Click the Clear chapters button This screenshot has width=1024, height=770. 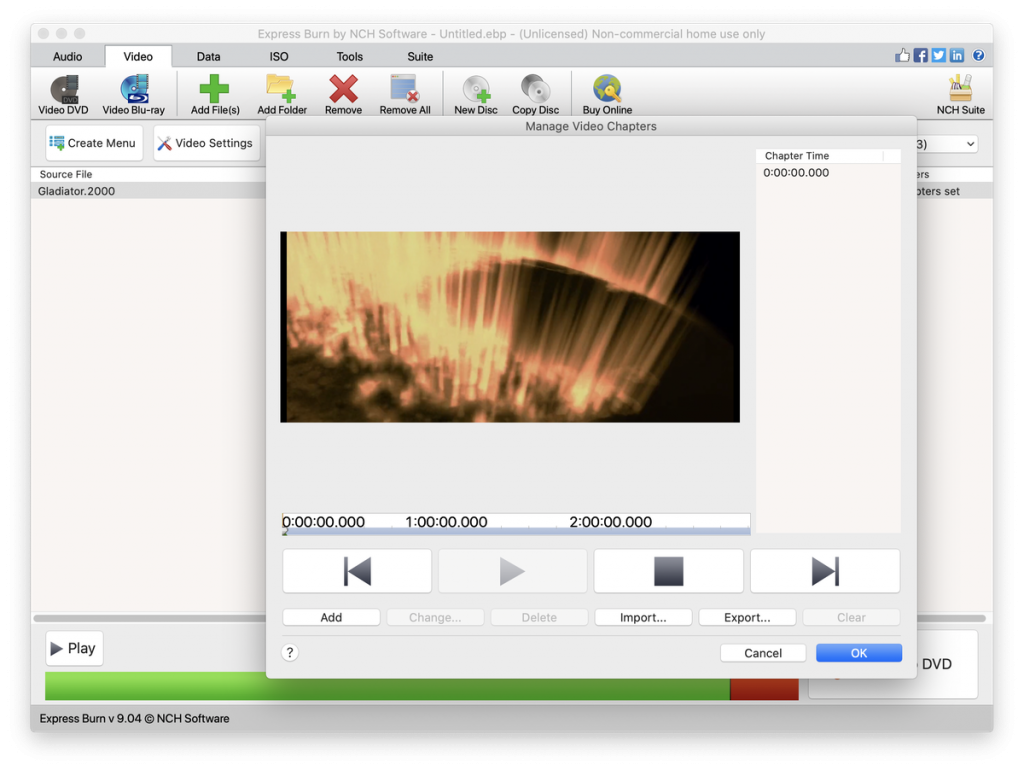(852, 617)
